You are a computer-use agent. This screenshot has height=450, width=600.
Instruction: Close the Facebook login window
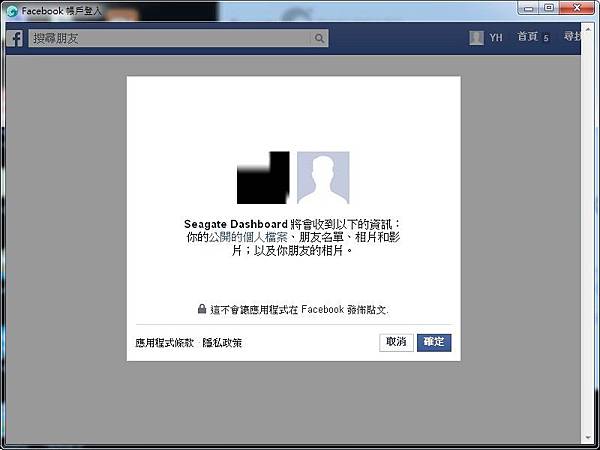pos(577,8)
